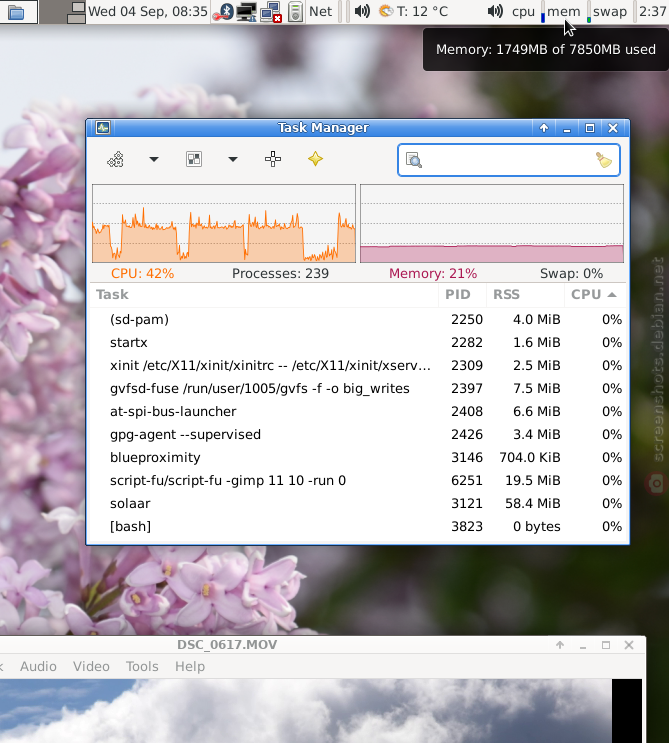Click the computer monitor tray icon
This screenshot has height=743, width=669.
coord(246,11)
